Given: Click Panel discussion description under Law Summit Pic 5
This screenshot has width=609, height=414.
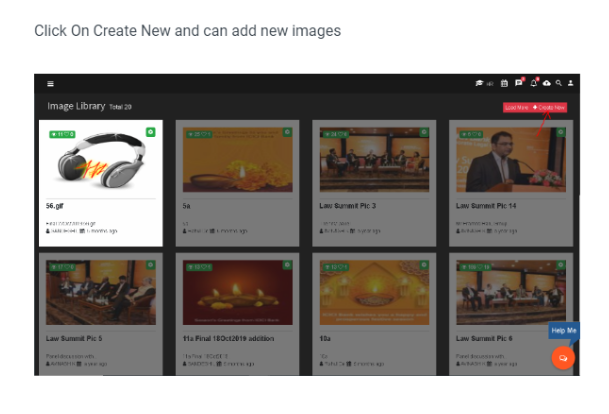Looking at the screenshot, I should pos(70,356).
